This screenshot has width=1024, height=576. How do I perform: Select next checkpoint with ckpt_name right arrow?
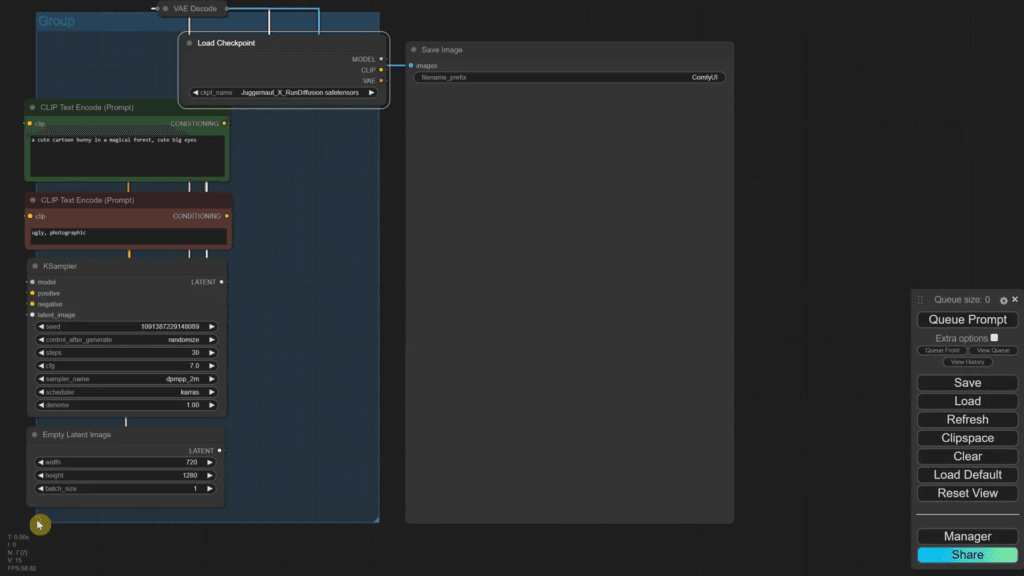(371, 93)
